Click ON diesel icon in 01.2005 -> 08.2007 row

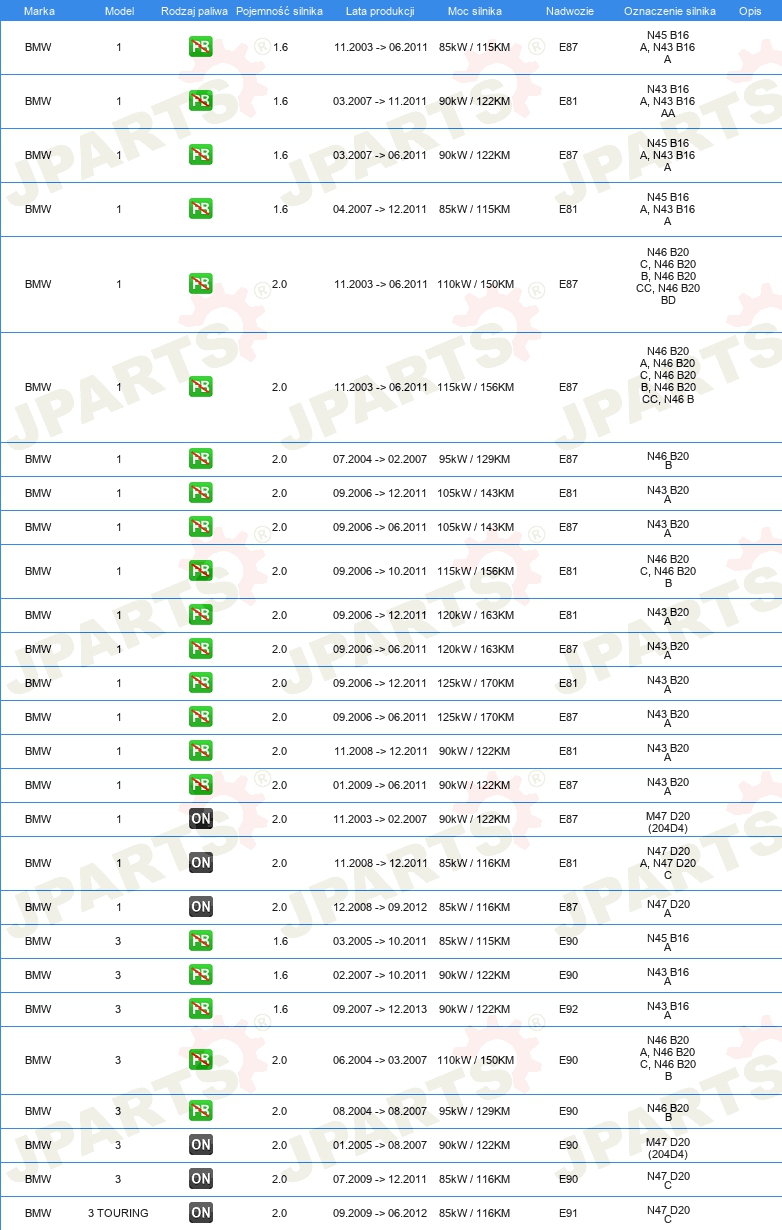pyautogui.click(x=201, y=1145)
